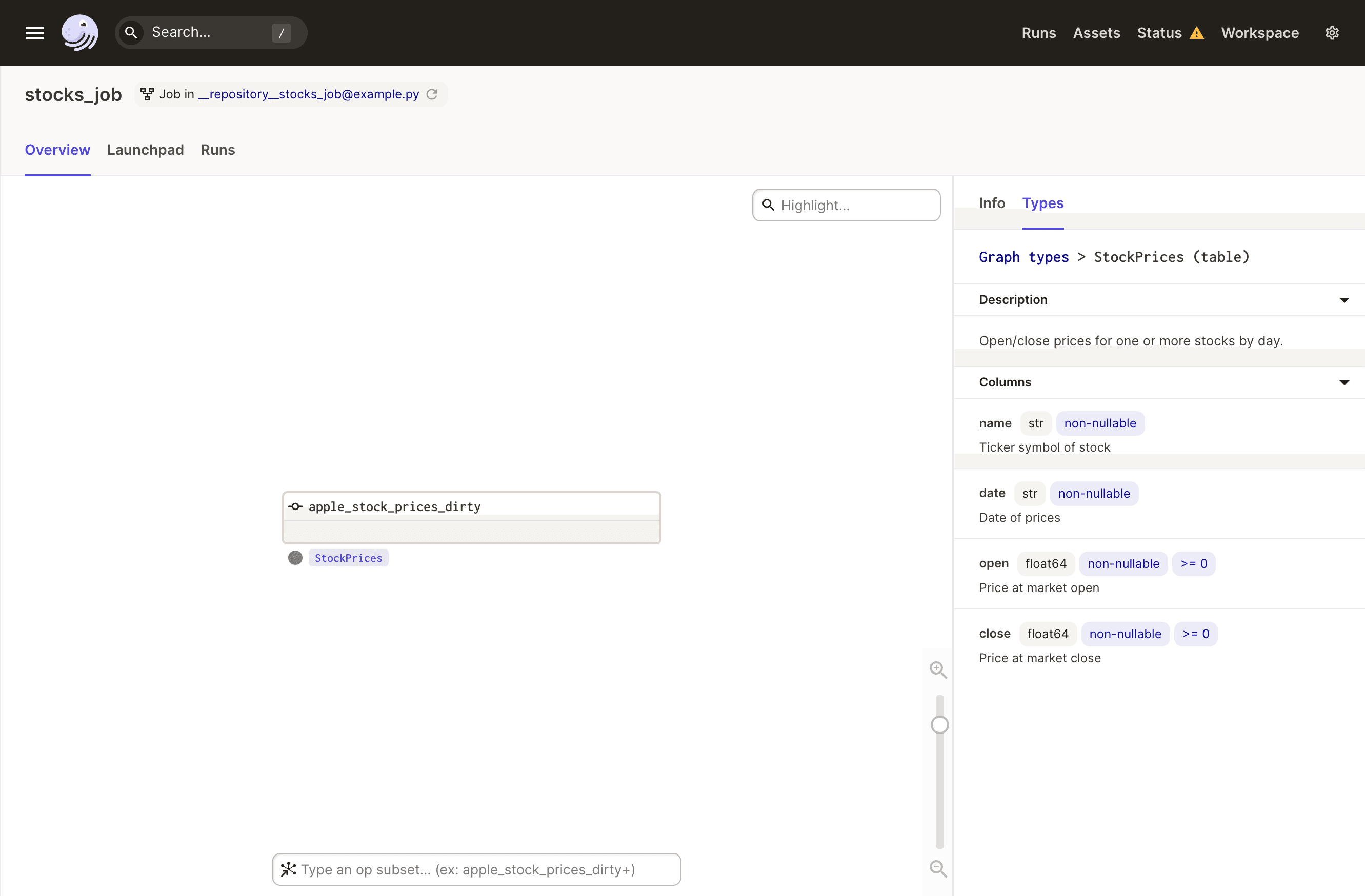Switch to the Launchpad tab

[145, 150]
